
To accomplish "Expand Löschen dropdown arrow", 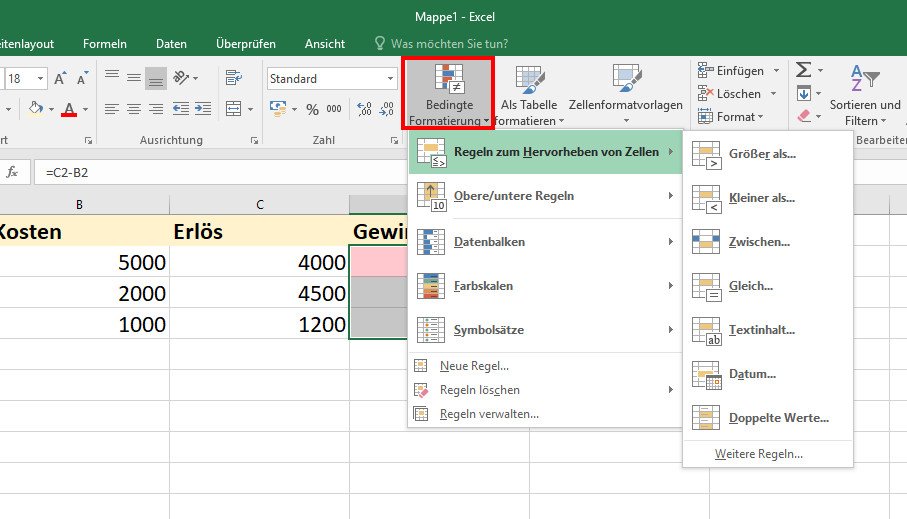I will pyautogui.click(x=773, y=94).
